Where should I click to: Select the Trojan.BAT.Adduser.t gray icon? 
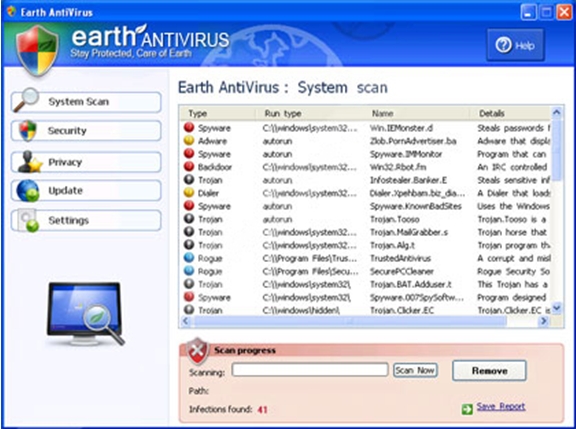[189, 284]
